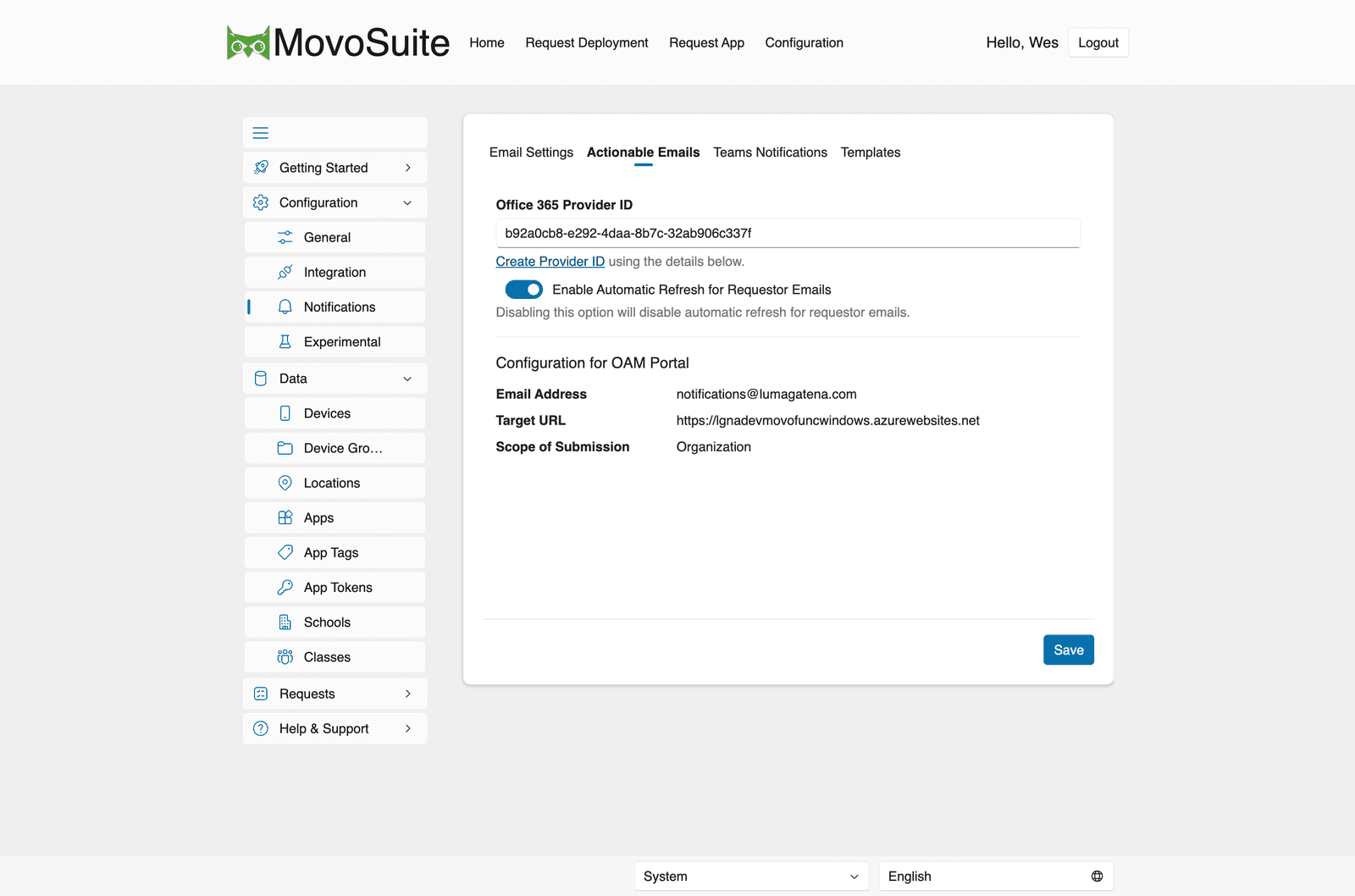Click the Configuration gear icon in sidebar

tap(261, 202)
